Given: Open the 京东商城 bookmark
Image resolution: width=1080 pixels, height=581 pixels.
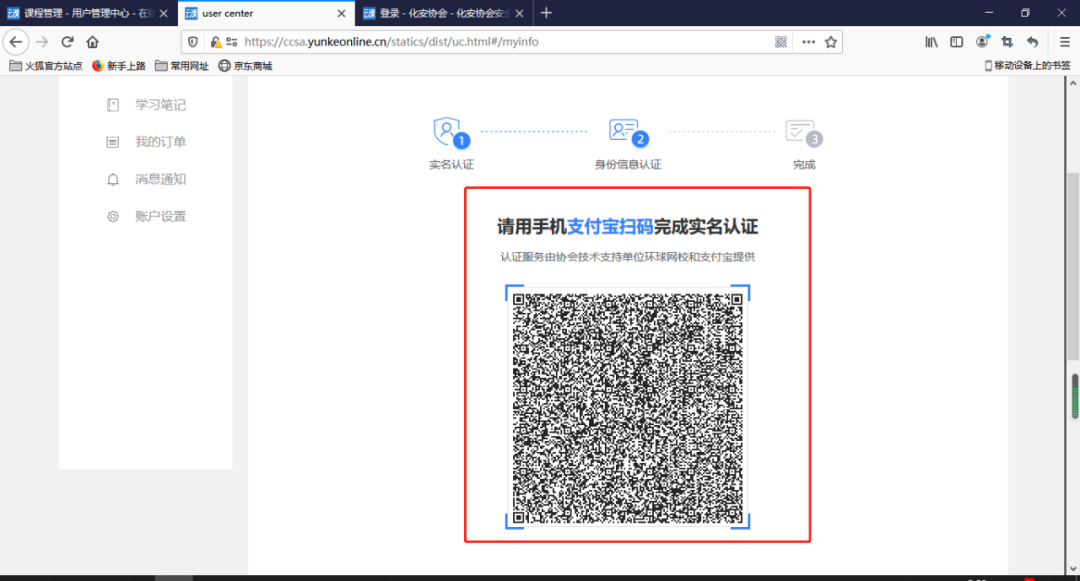Looking at the screenshot, I should point(245,66).
